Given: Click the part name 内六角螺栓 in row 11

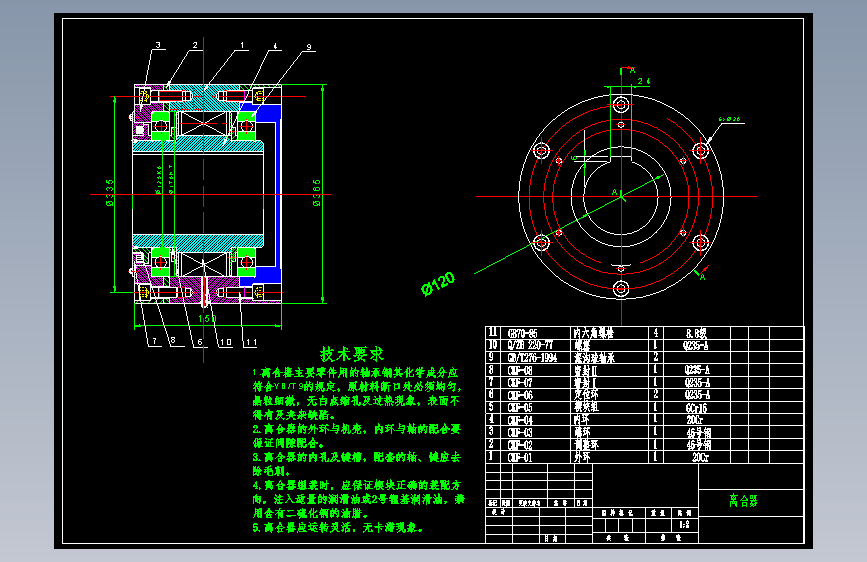Looking at the screenshot, I should 594,333.
